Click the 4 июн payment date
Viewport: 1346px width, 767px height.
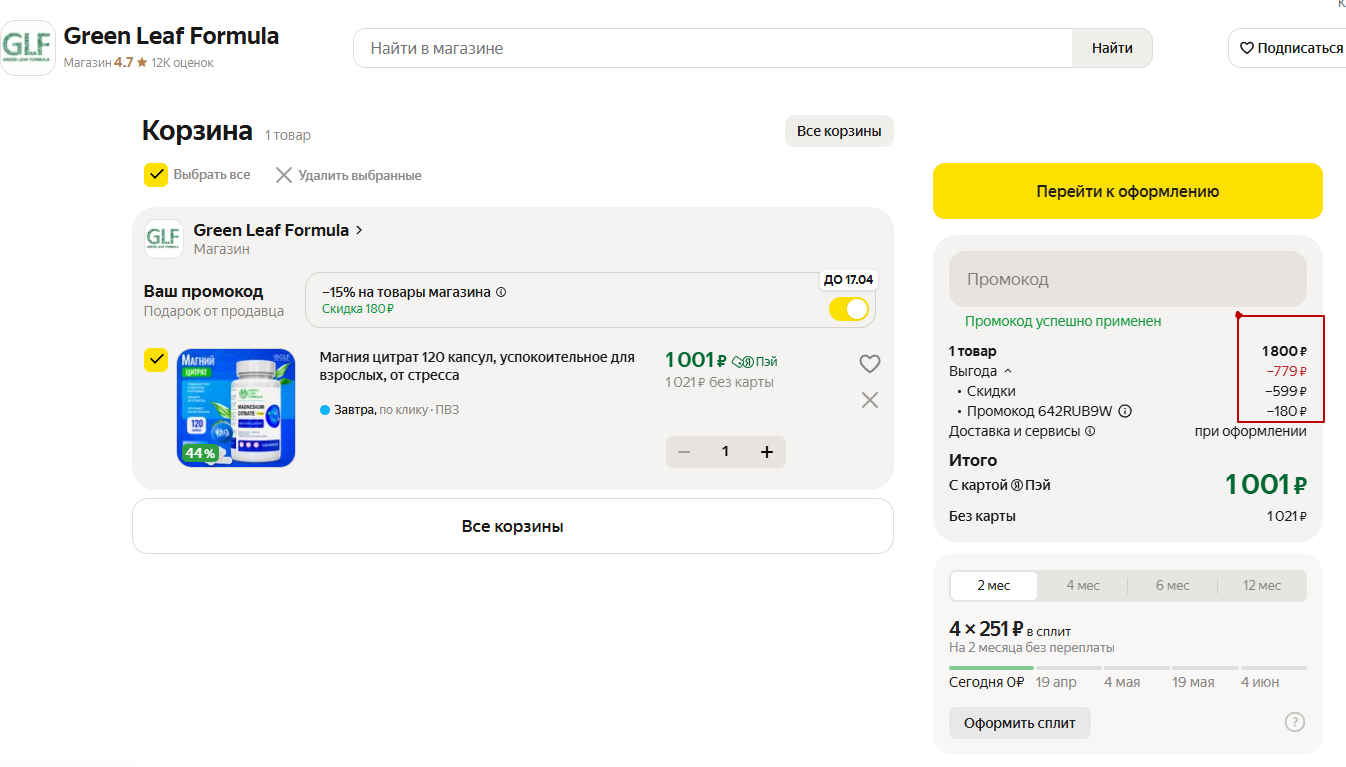tap(1260, 682)
